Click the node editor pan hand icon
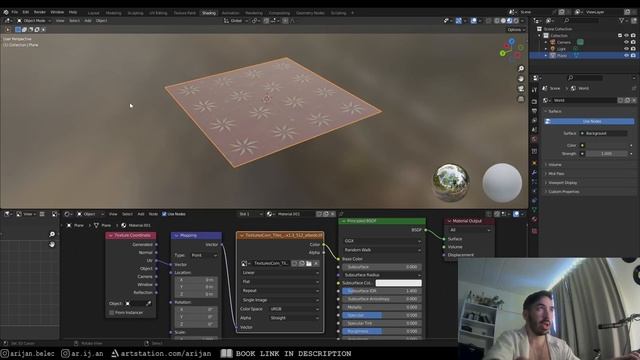640x360 pixels. click(52, 244)
